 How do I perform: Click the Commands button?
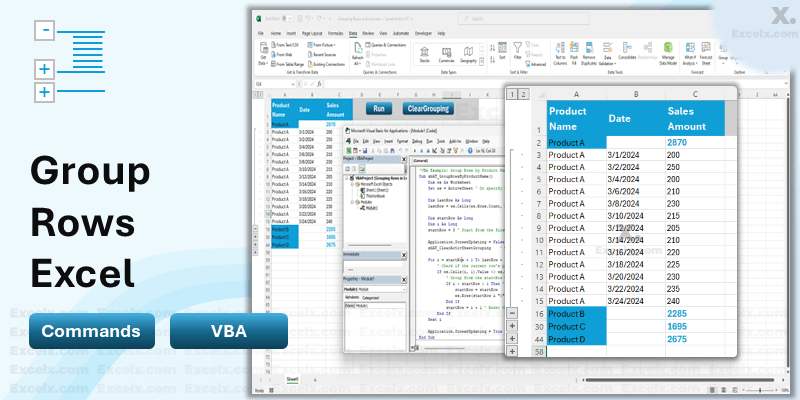[92, 331]
